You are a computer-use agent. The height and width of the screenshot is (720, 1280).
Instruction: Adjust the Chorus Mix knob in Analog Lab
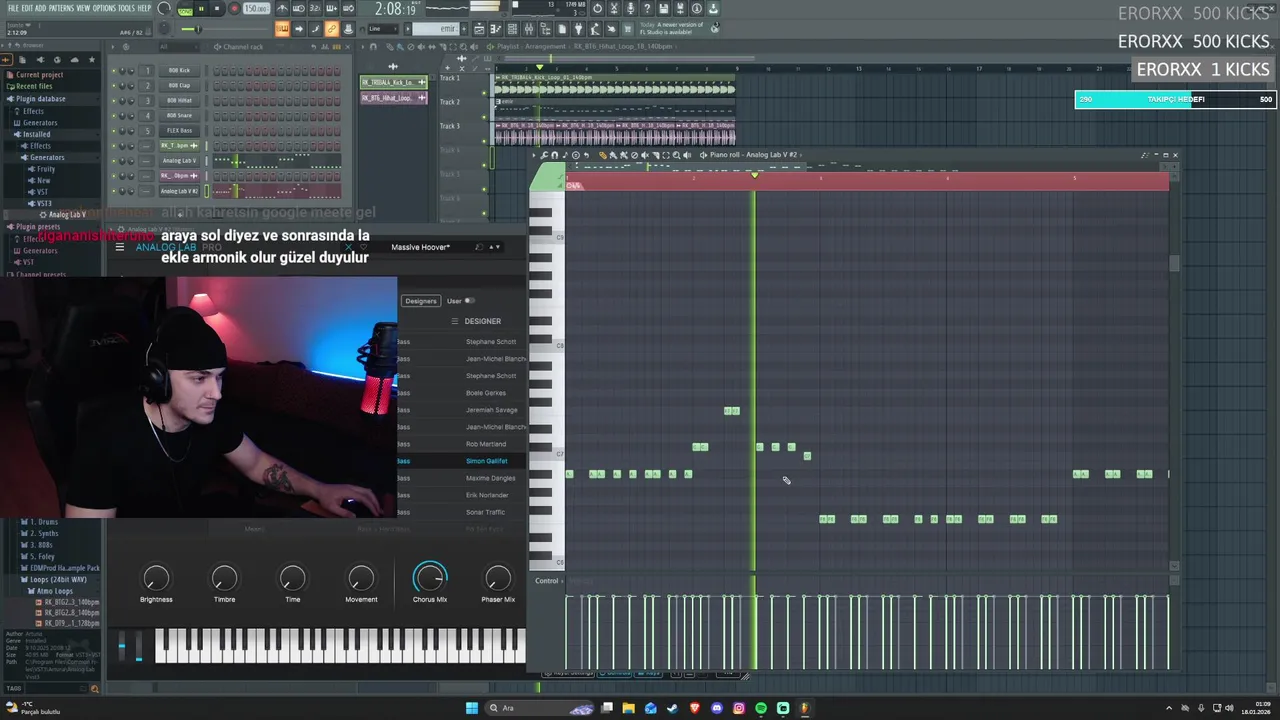coord(430,578)
